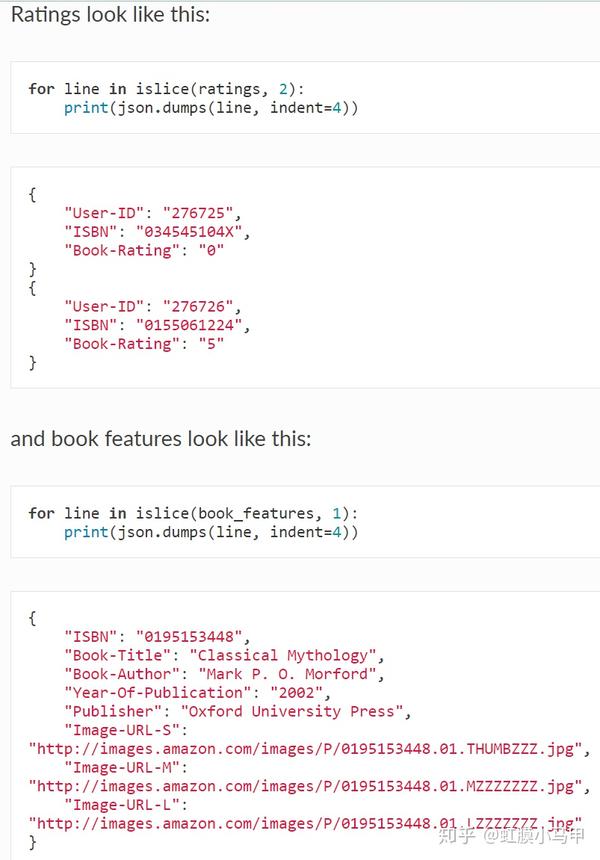Click the ISBN "0155061224" output line
The height and width of the screenshot is (860, 600).
coord(156,325)
